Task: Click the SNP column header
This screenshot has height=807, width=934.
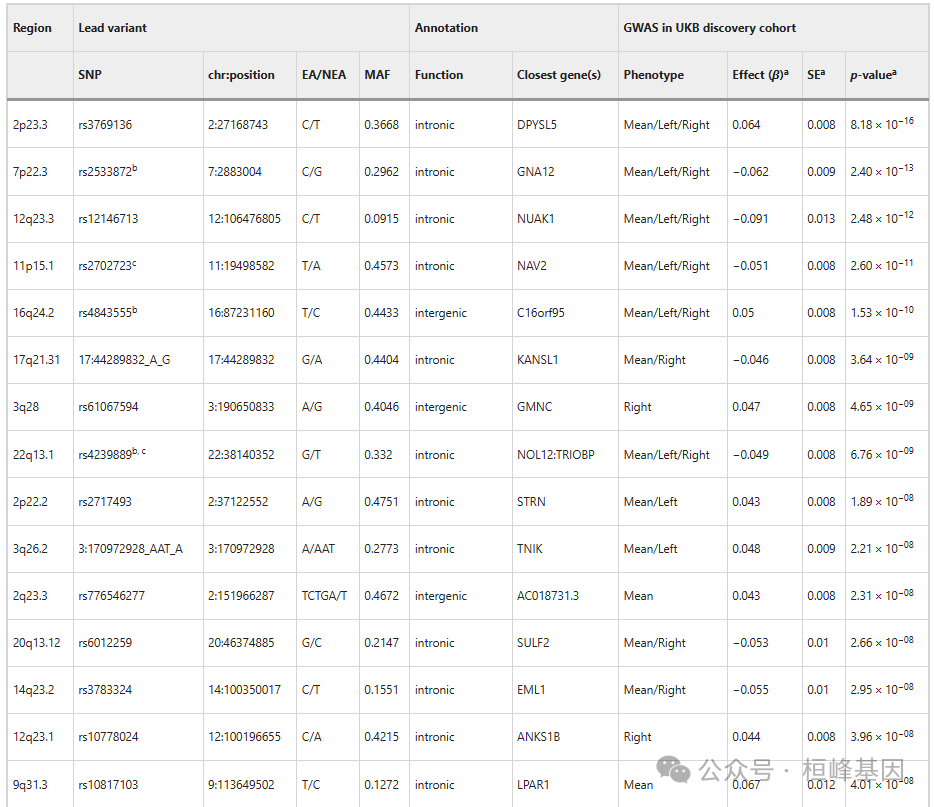Action: pos(90,74)
